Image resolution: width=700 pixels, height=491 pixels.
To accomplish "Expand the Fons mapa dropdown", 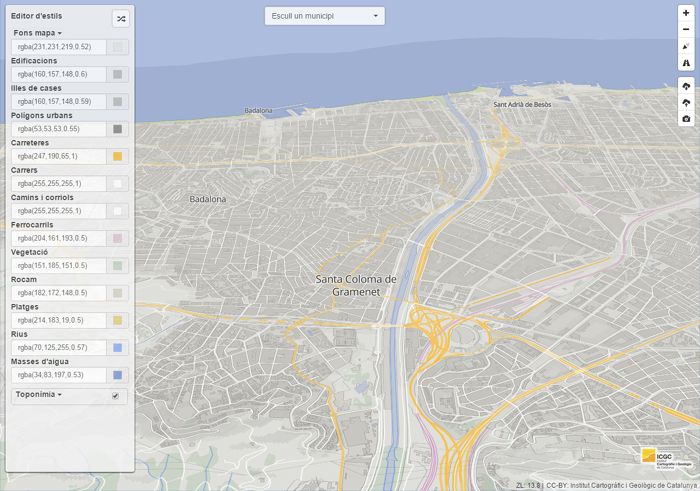I will click(38, 33).
